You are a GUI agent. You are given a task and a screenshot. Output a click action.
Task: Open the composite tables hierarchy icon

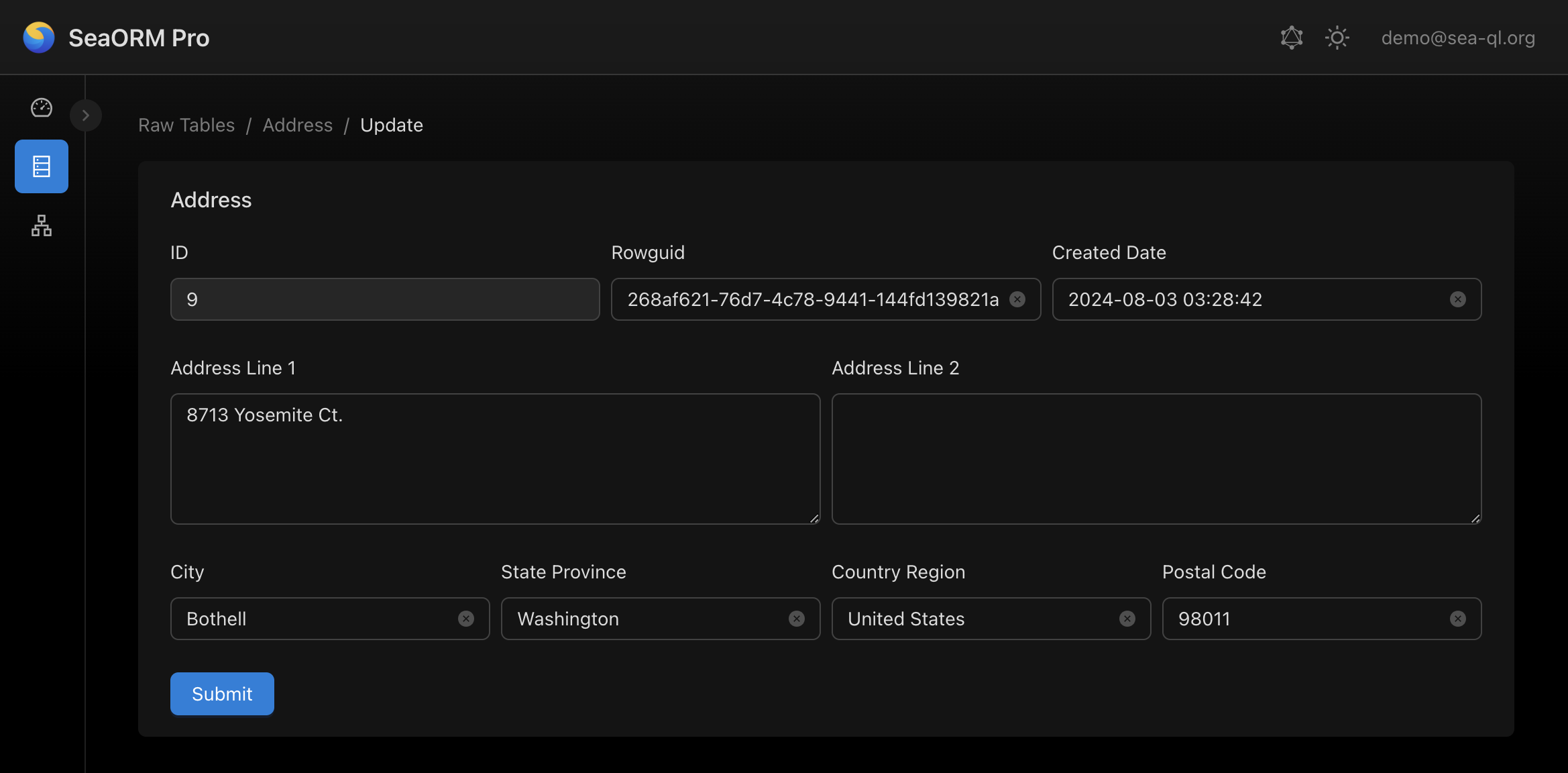(42, 225)
